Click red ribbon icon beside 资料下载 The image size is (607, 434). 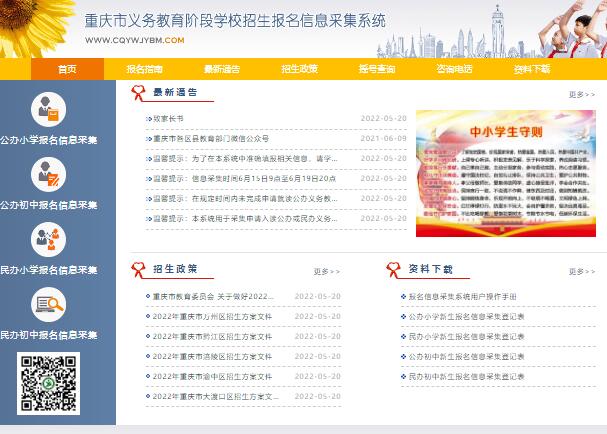pyautogui.click(x=393, y=269)
